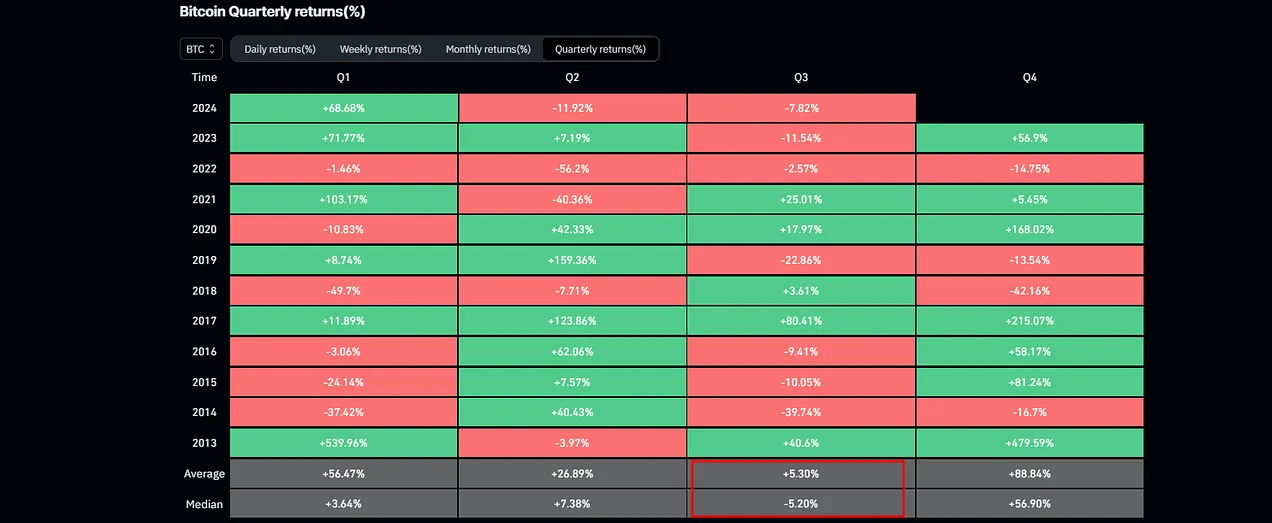Switch to Daily returns(%) tab
This screenshot has width=1272, height=523.
point(280,49)
